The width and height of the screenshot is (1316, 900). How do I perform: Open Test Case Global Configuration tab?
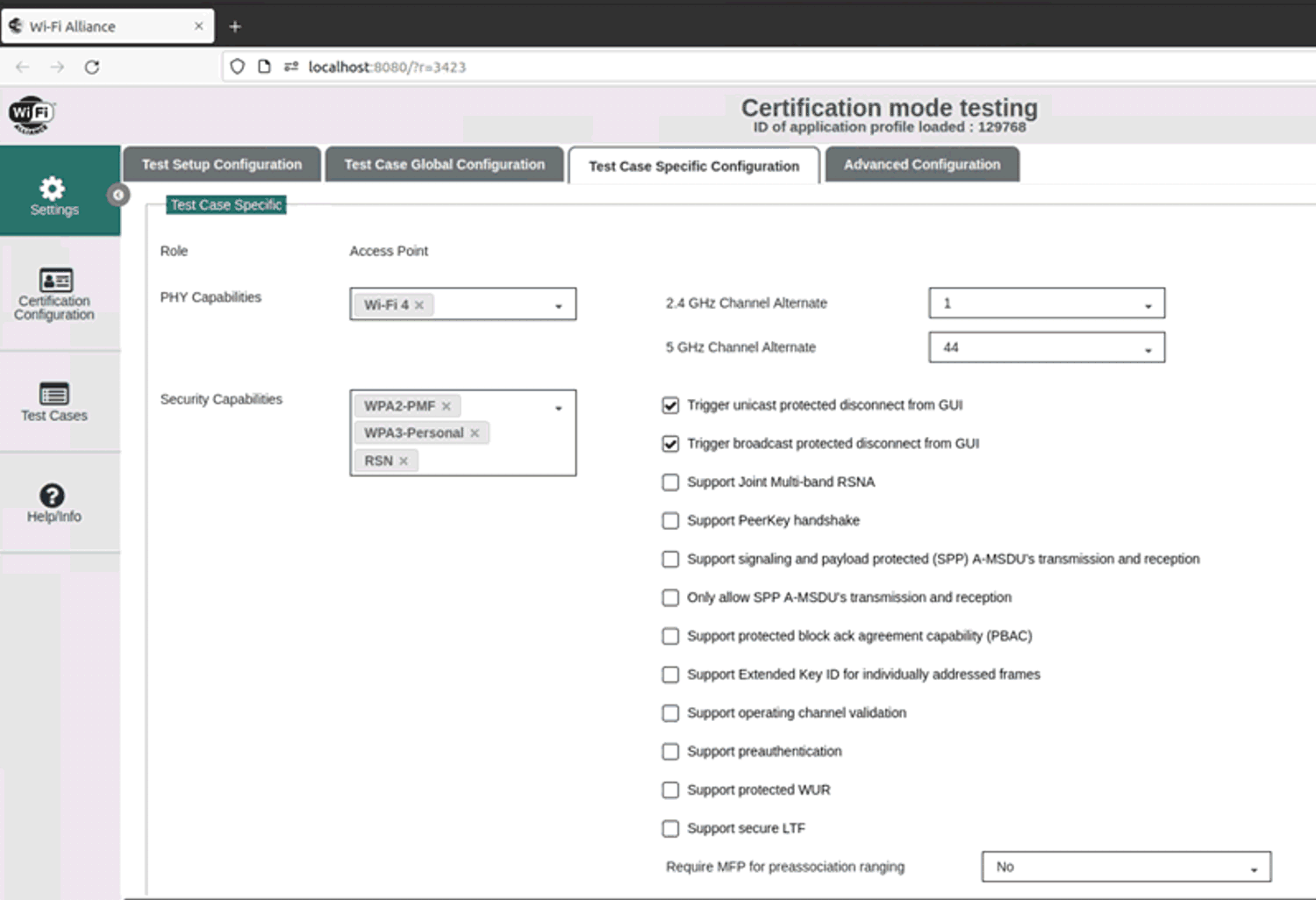pyautogui.click(x=444, y=165)
